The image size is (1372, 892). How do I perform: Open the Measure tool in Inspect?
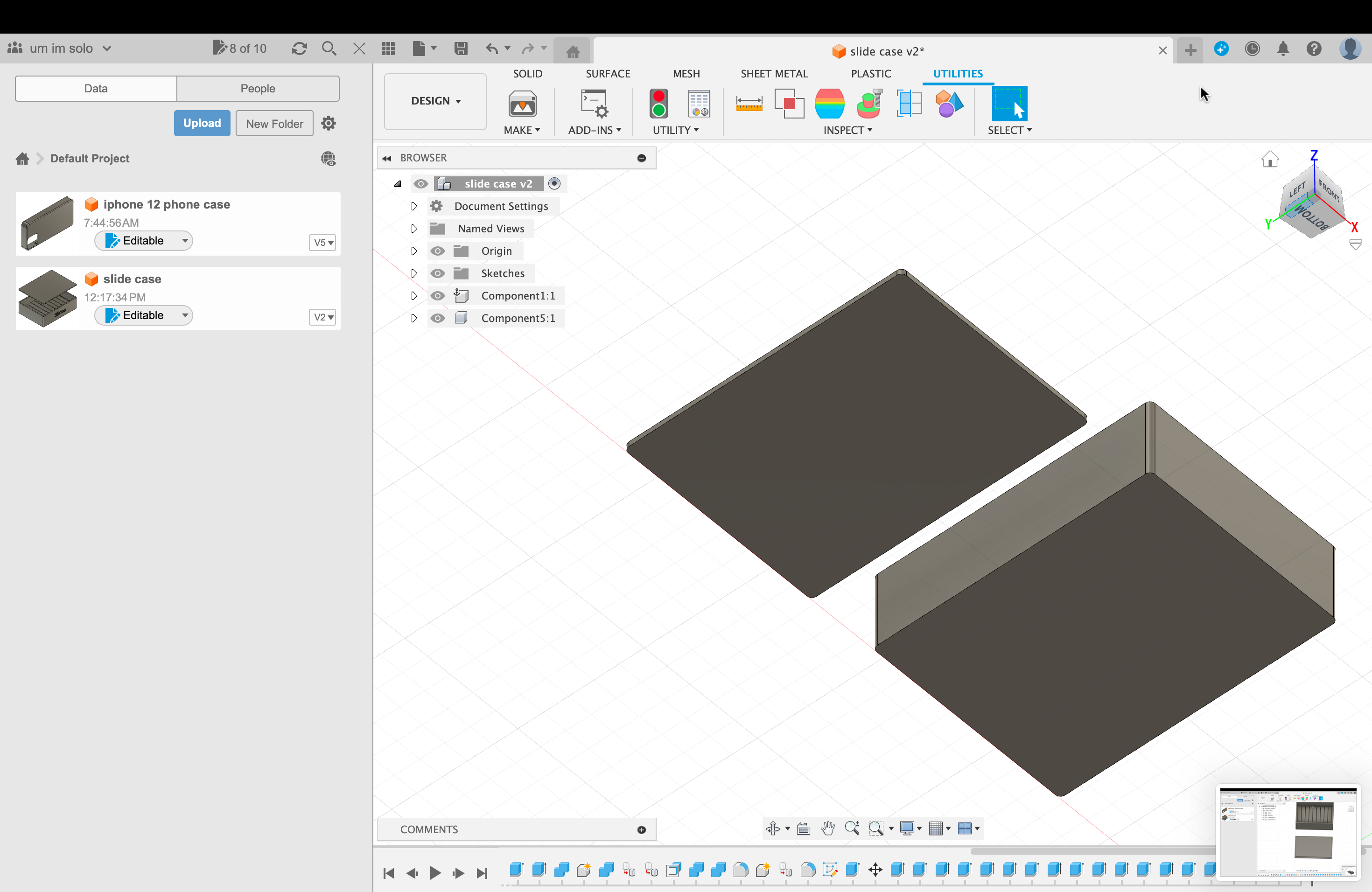(749, 105)
